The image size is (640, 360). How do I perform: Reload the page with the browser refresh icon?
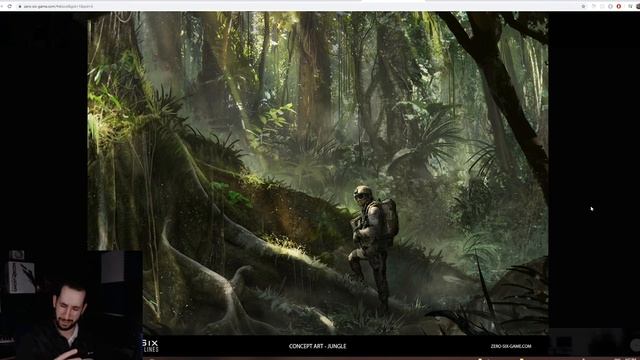coord(10,7)
